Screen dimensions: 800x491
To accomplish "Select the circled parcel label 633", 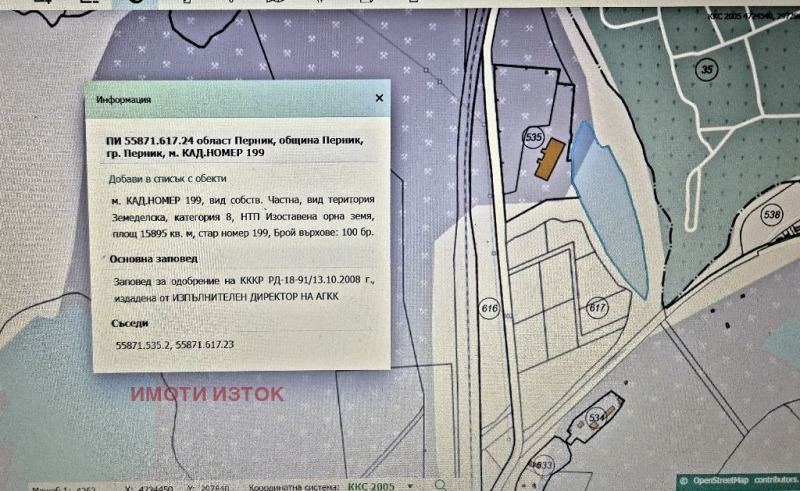I will 543,465.
